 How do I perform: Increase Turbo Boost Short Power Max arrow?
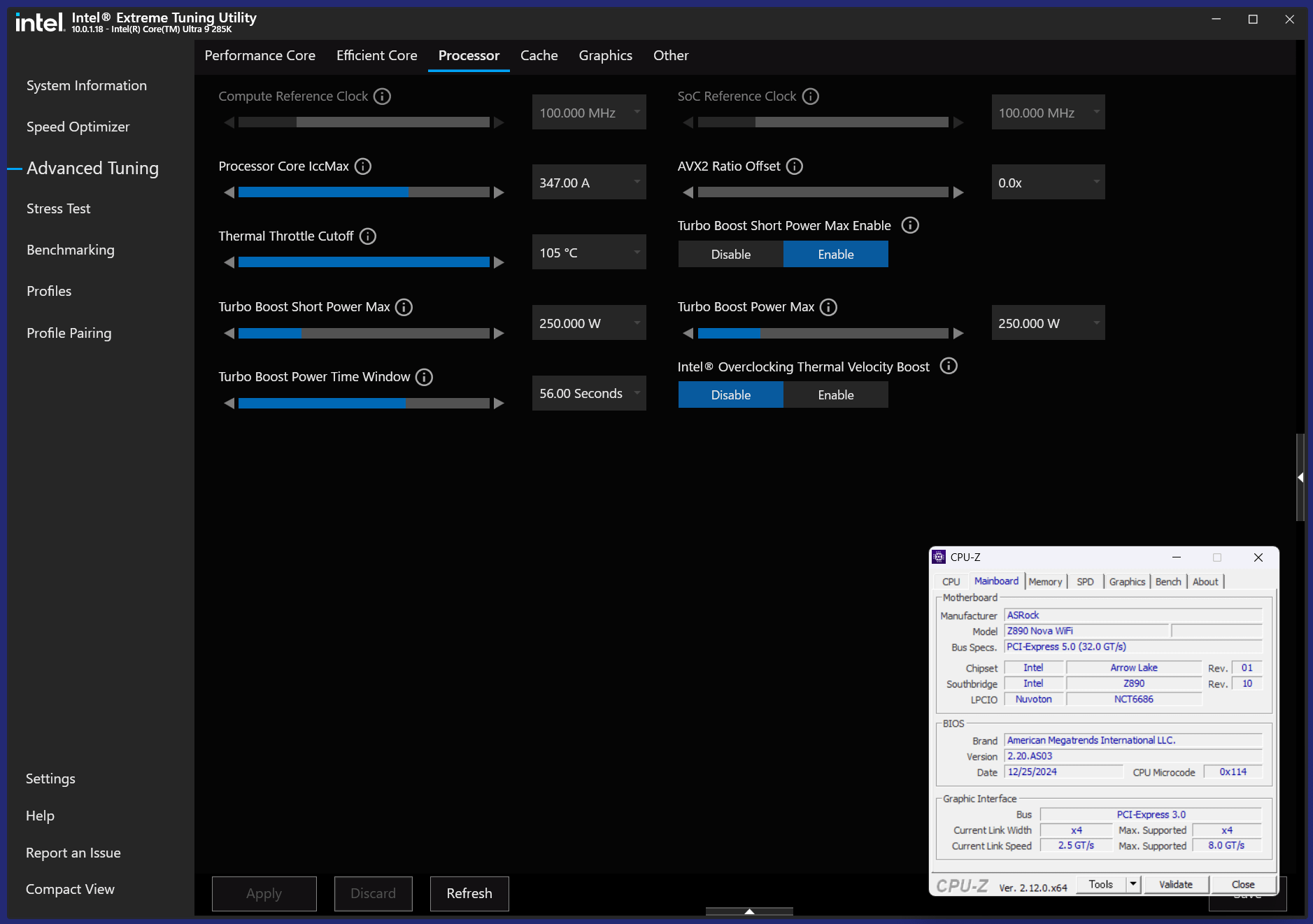pyautogui.click(x=499, y=334)
